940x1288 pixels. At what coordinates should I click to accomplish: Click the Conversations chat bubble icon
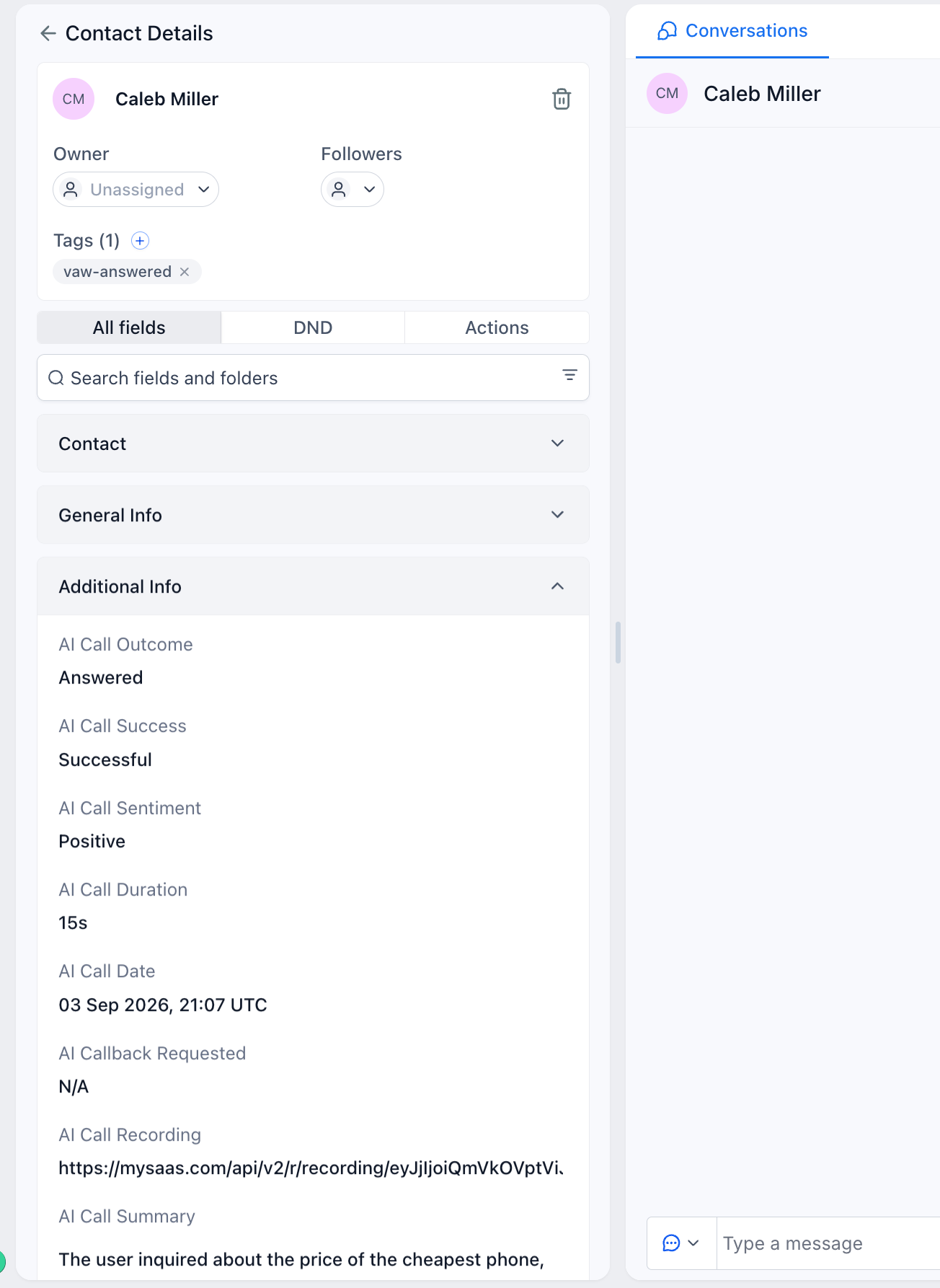pyautogui.click(x=668, y=31)
